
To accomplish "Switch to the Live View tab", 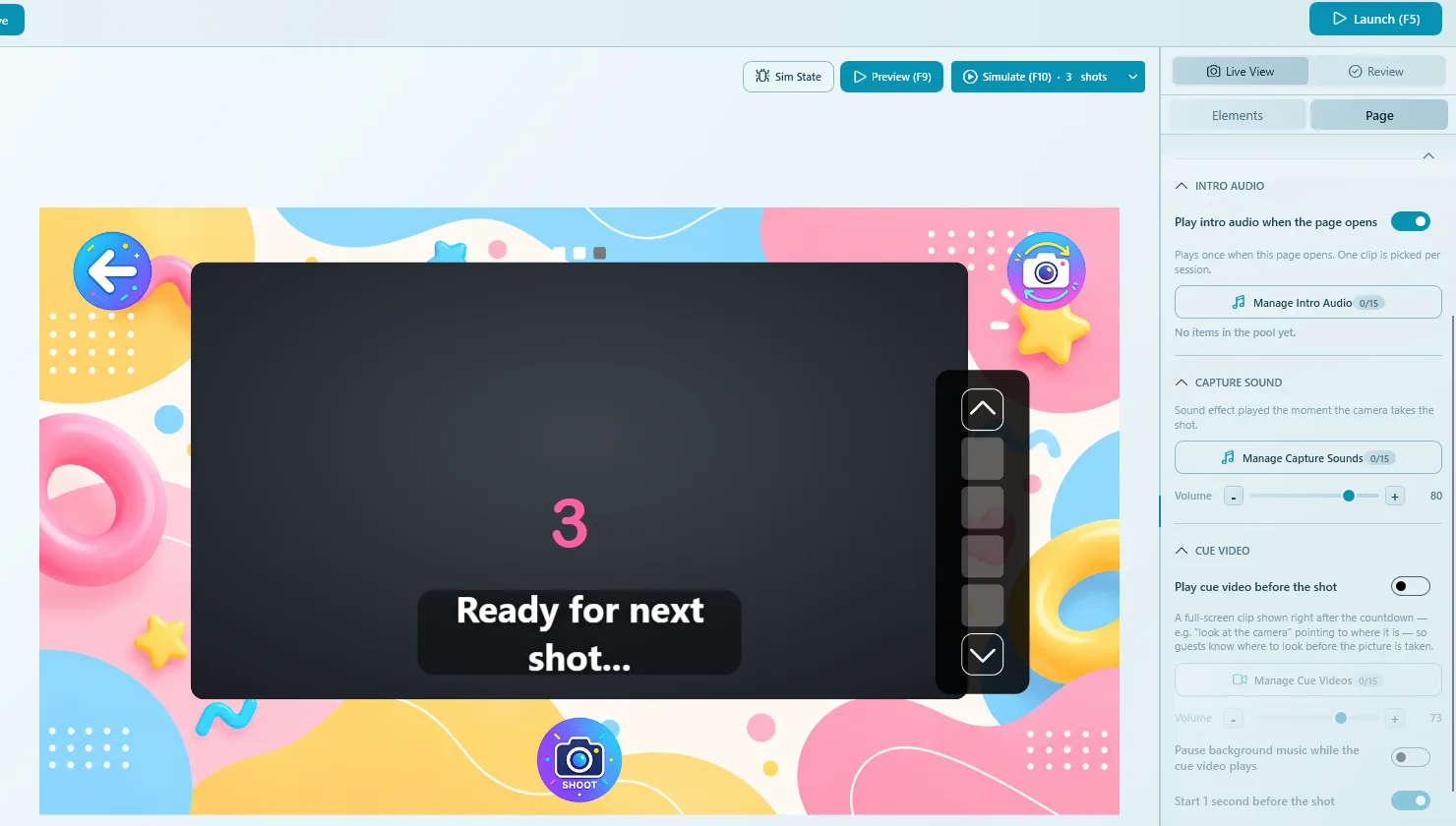I will pos(1241,71).
